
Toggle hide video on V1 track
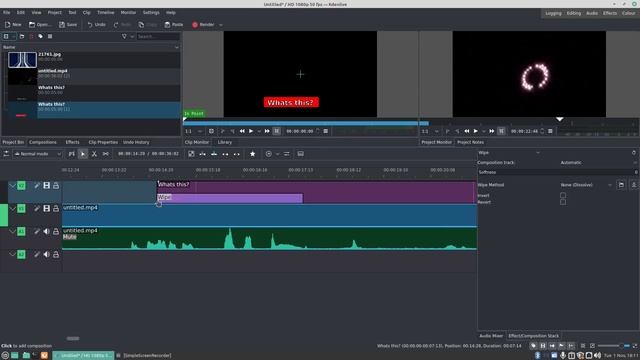(47, 209)
